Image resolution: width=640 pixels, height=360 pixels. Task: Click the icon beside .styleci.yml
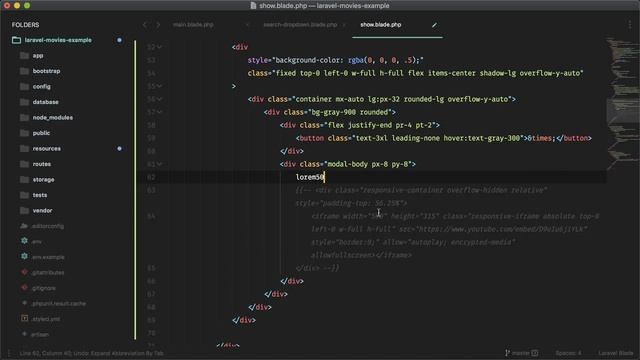click(24, 319)
